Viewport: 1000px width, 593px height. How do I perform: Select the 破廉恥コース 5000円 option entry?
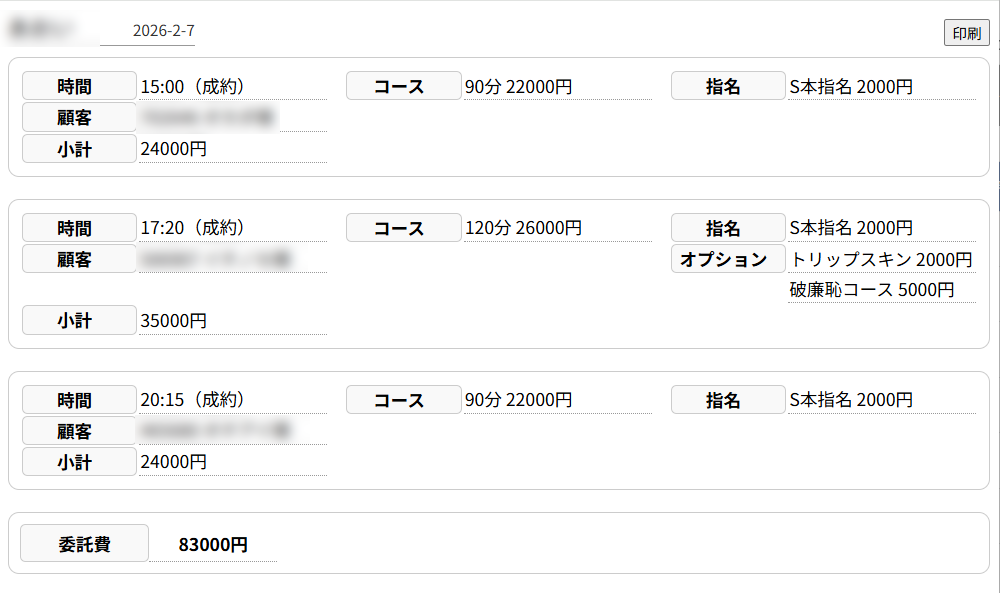click(871, 291)
